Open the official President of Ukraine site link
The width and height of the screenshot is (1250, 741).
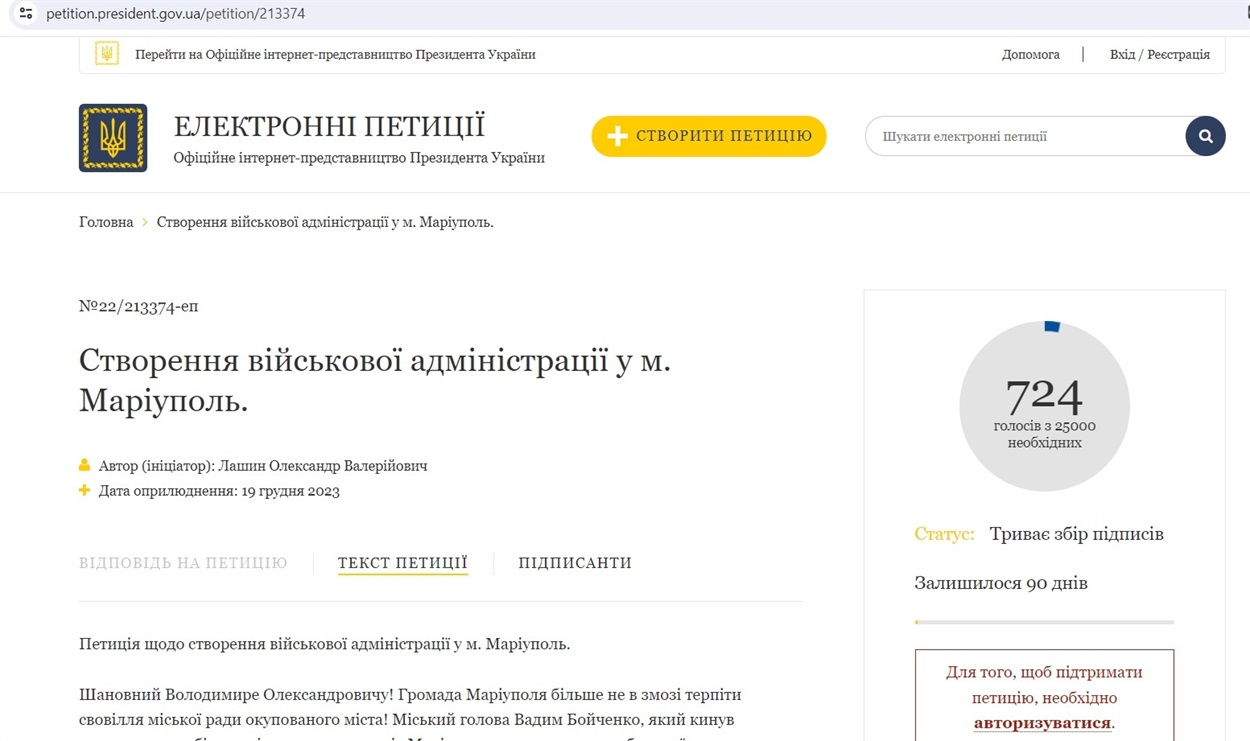tap(335, 55)
